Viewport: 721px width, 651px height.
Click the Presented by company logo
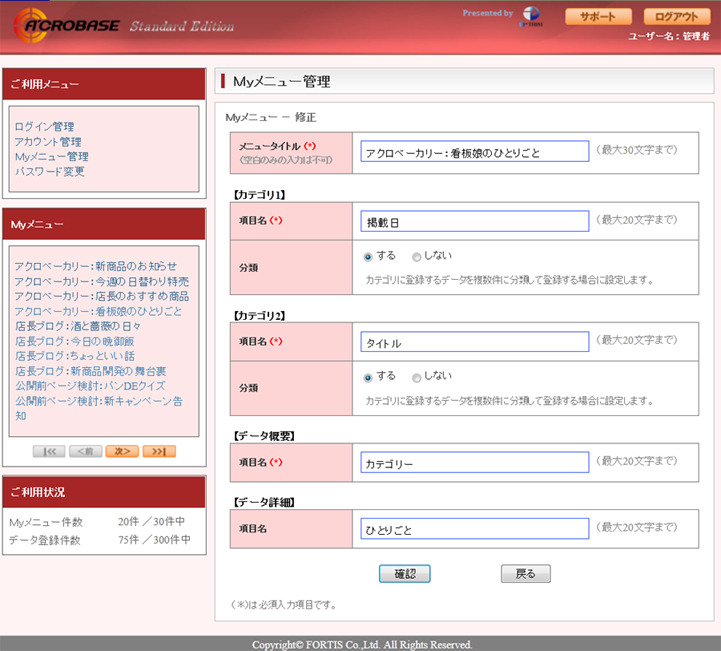pyautogui.click(x=531, y=17)
